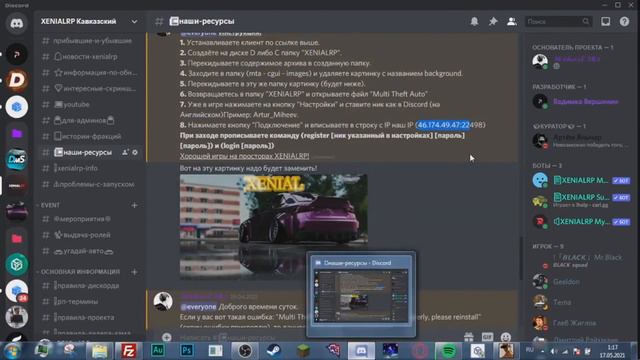This screenshot has width=640, height=360.
Task: Open выдача-ролей channel
Action: [x=90, y=235]
